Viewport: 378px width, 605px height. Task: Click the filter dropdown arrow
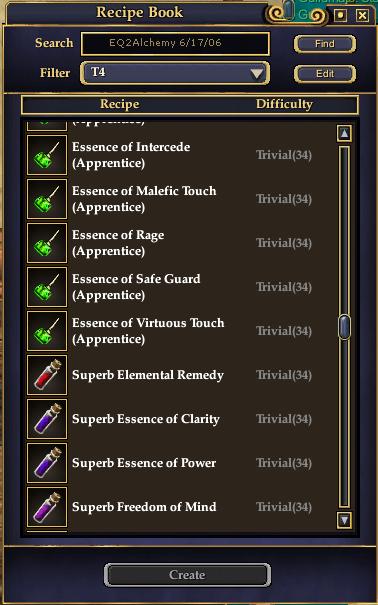point(256,73)
